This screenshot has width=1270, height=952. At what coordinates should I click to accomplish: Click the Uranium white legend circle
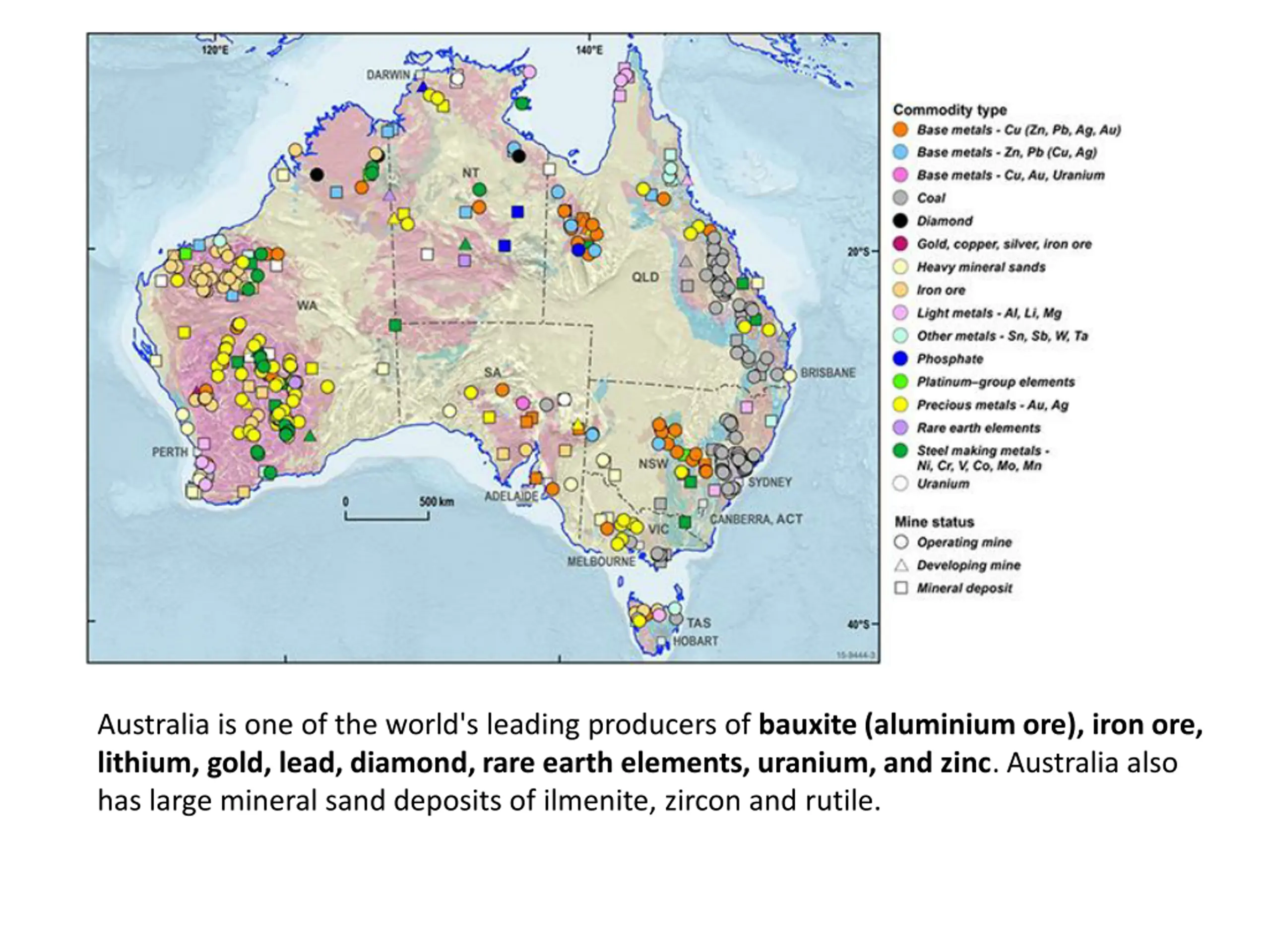(900, 484)
